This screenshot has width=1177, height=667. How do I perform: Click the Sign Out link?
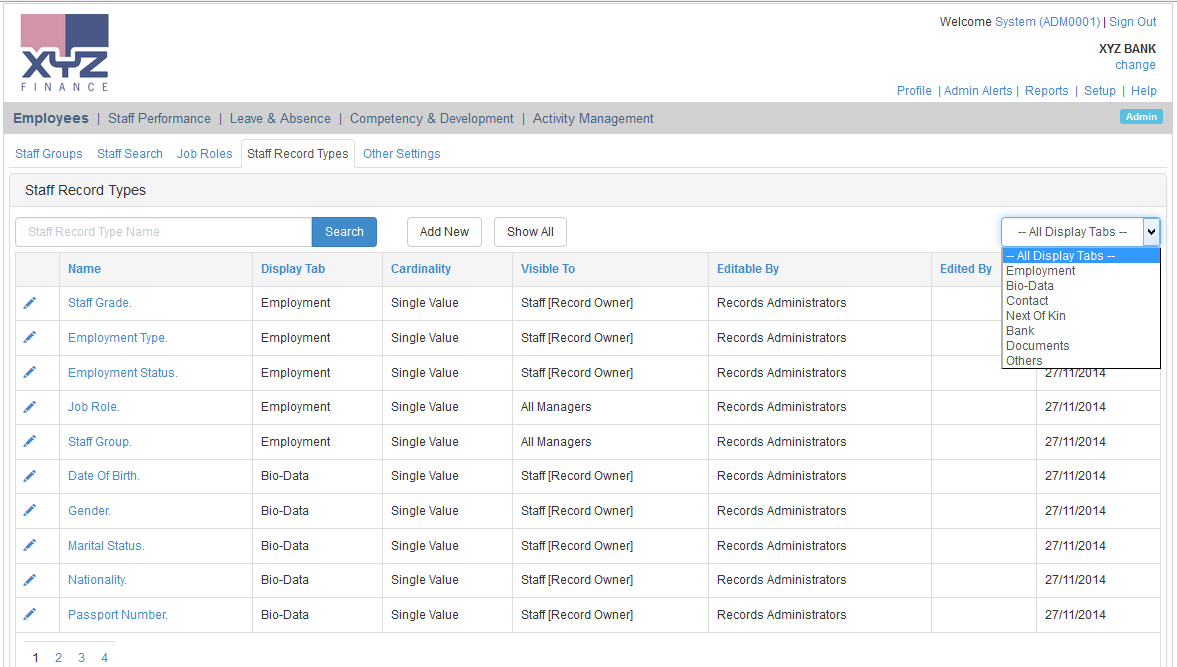pos(1132,21)
